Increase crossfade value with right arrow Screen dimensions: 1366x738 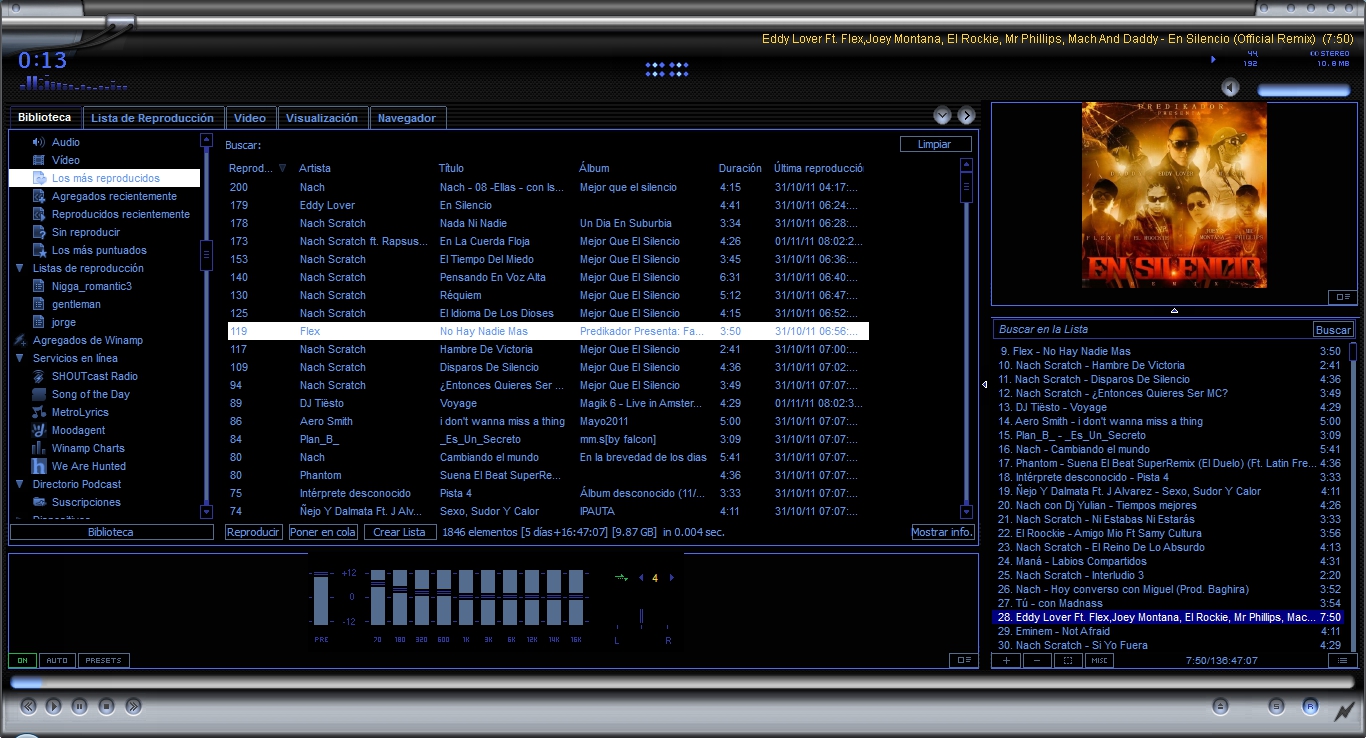click(x=671, y=577)
